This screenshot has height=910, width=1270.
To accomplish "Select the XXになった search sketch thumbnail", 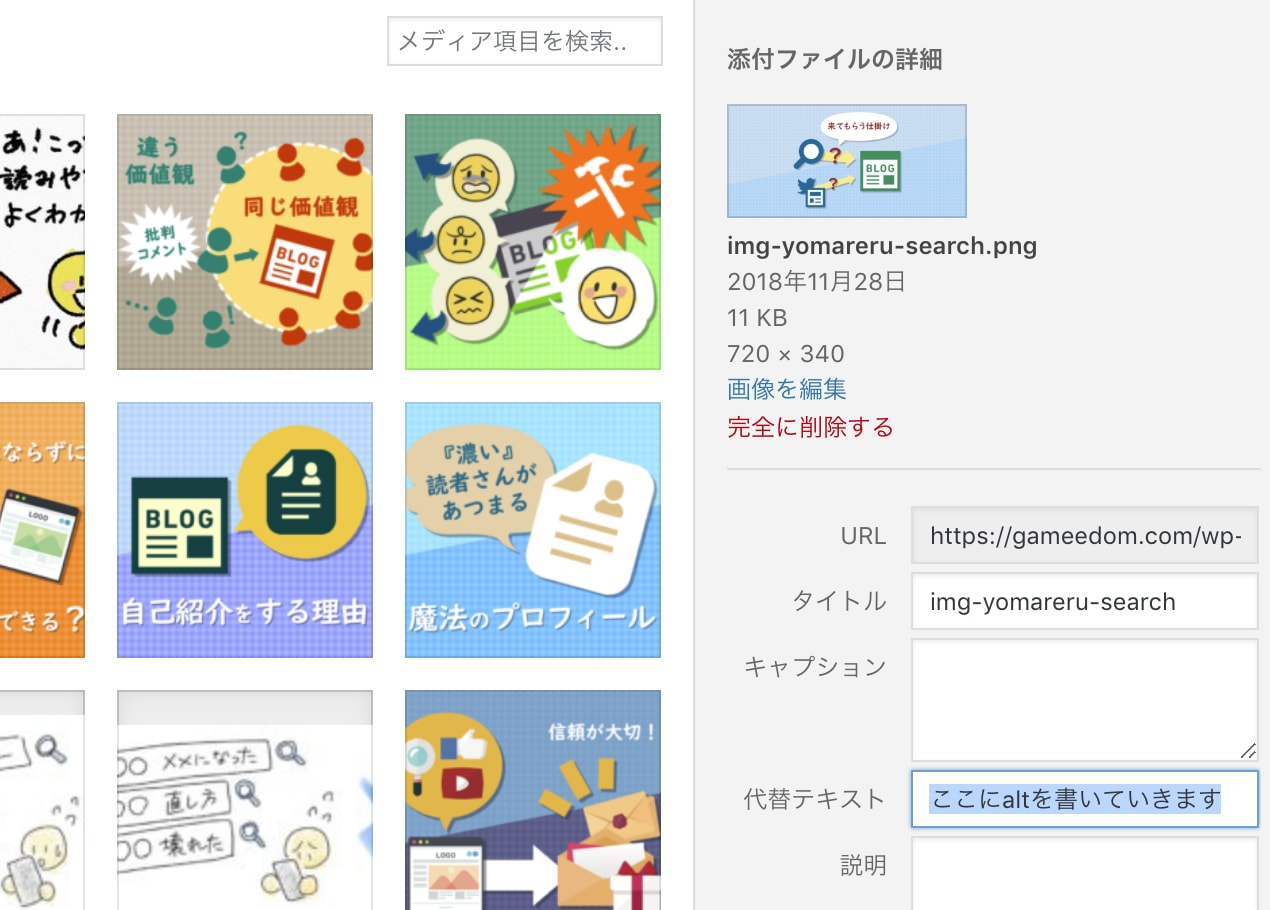I will click(x=245, y=800).
